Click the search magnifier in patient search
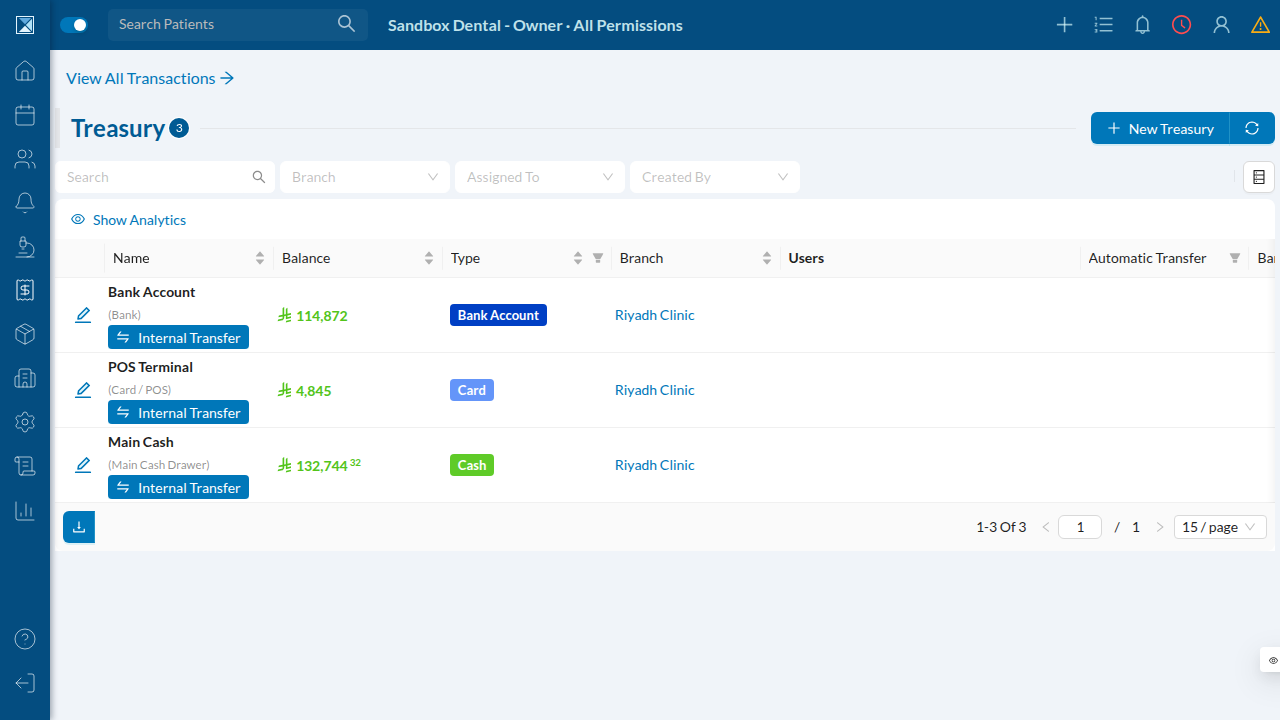 point(346,24)
